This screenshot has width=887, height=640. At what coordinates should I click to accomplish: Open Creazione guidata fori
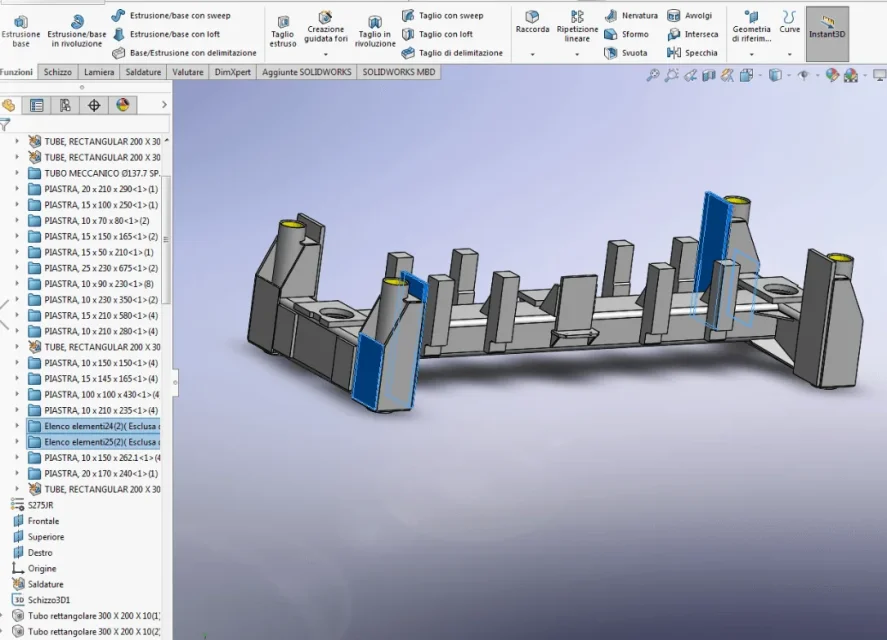point(326,27)
